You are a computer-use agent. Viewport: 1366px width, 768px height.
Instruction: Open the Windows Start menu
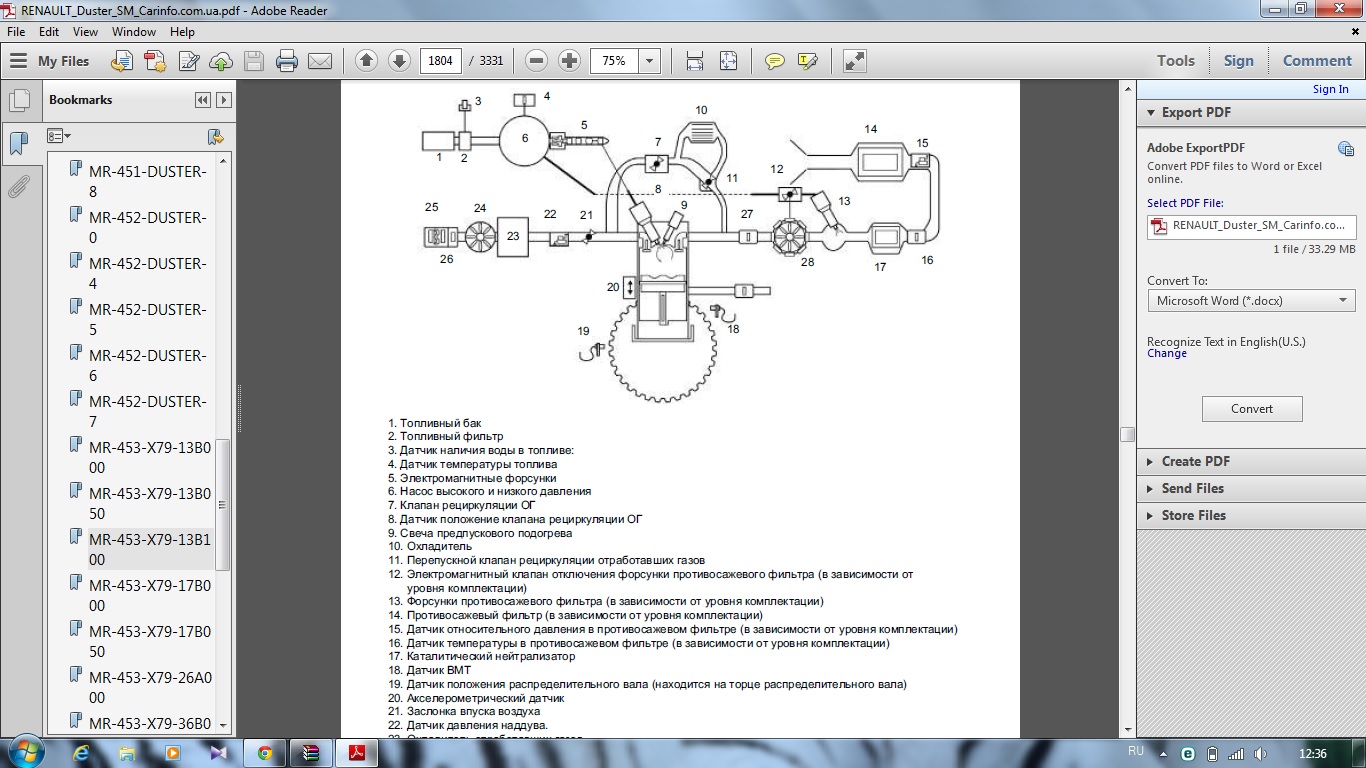coord(25,753)
